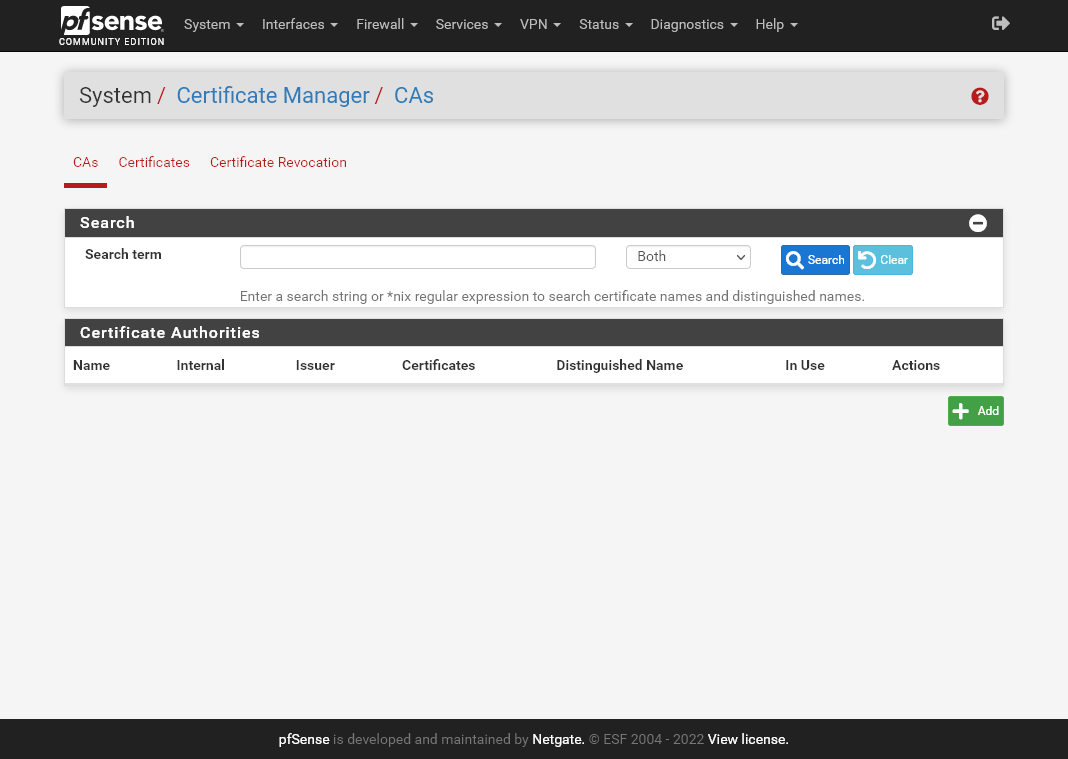The image size is (1068, 759).
Task: Select the CAs tab
Action: tap(85, 162)
